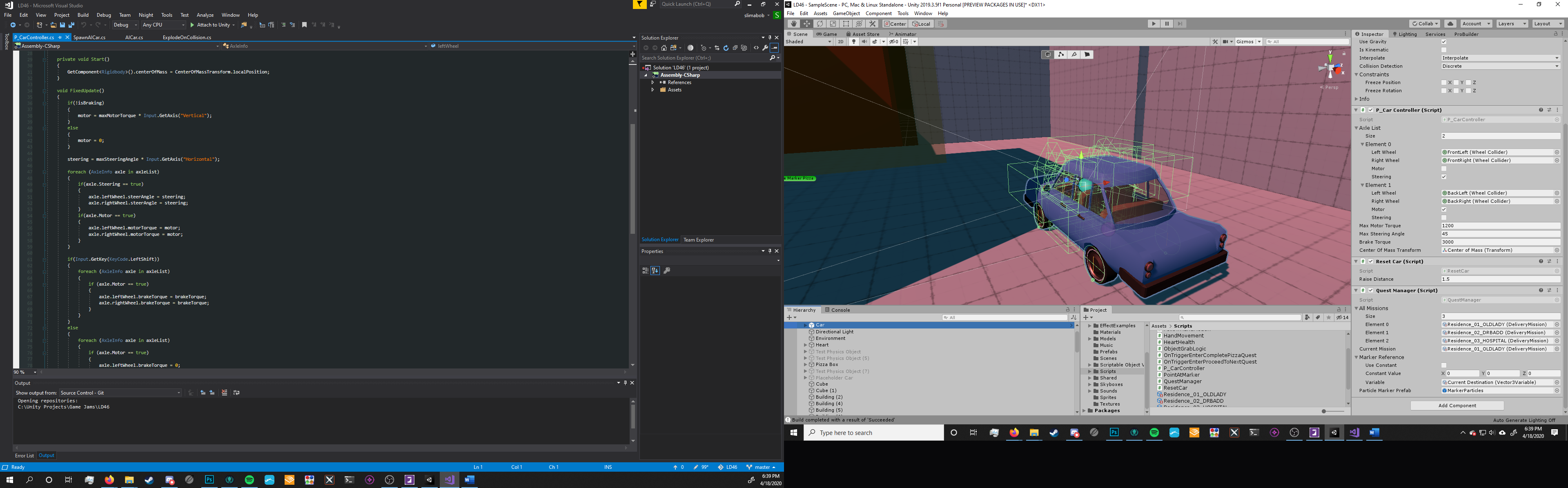Click the Add Component button
This screenshot has width=1568, height=488.
pos(1457,405)
